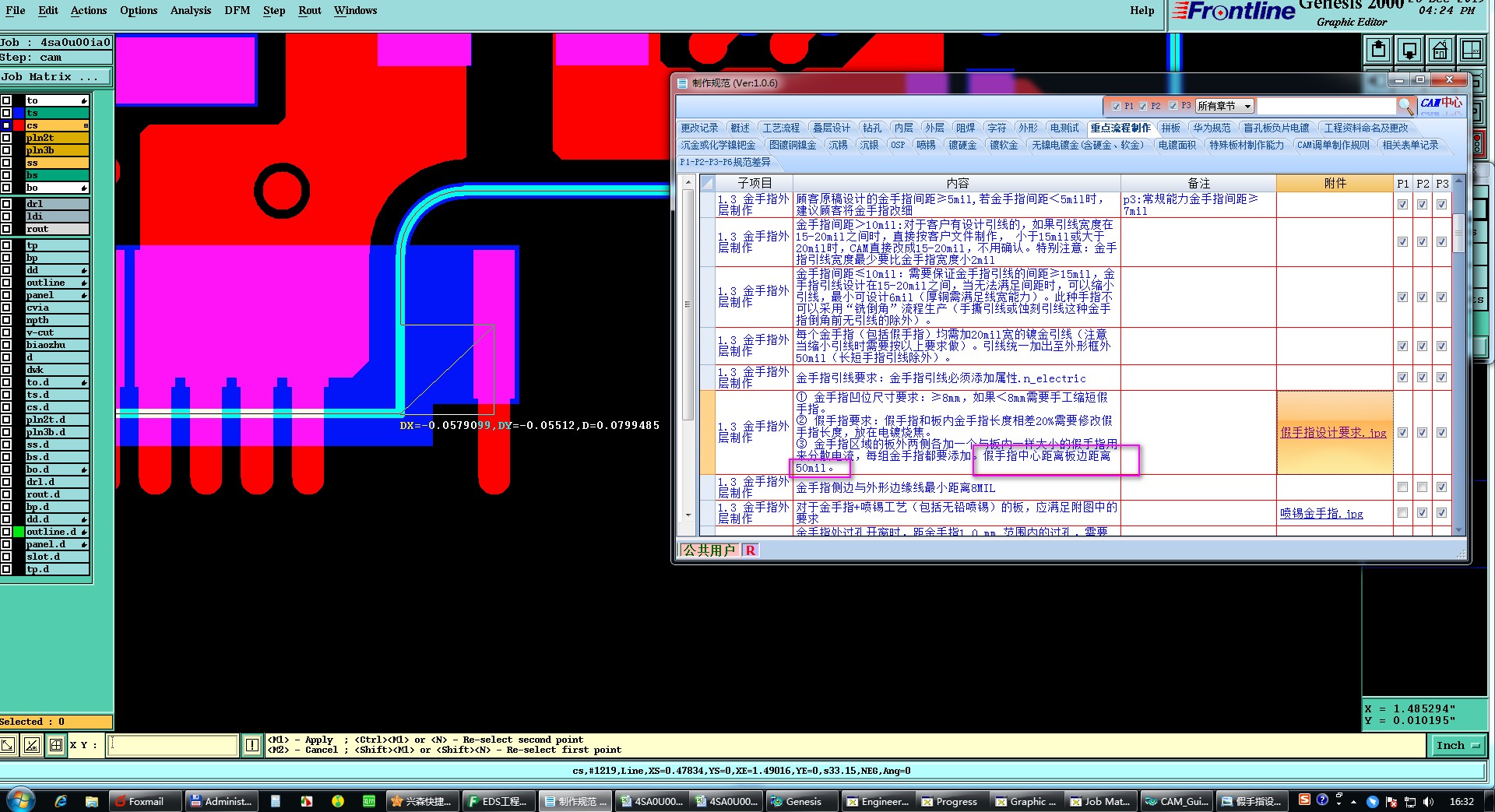
Task: Open Internet Explorer from taskbar
Action: coord(61,801)
